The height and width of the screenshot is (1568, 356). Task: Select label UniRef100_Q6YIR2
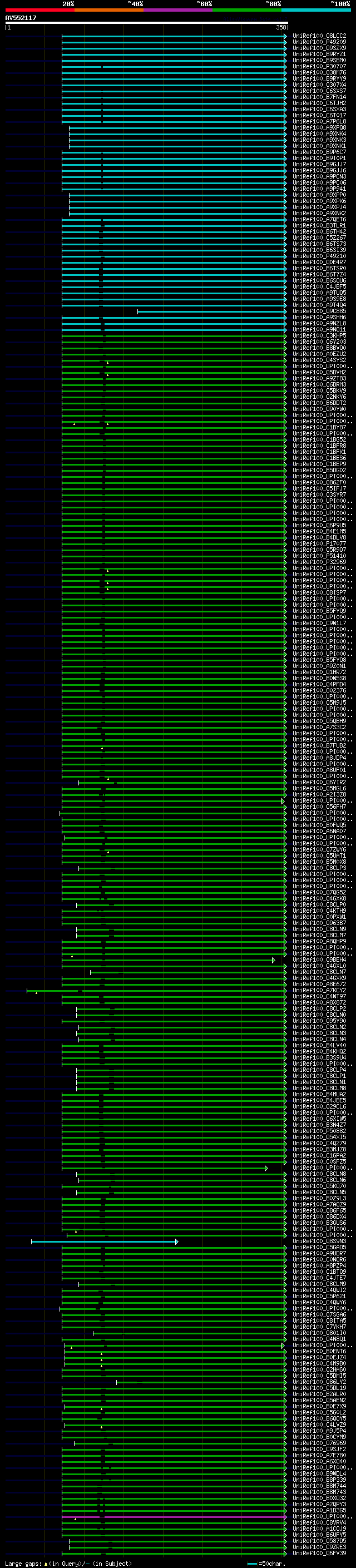[x=319, y=783]
